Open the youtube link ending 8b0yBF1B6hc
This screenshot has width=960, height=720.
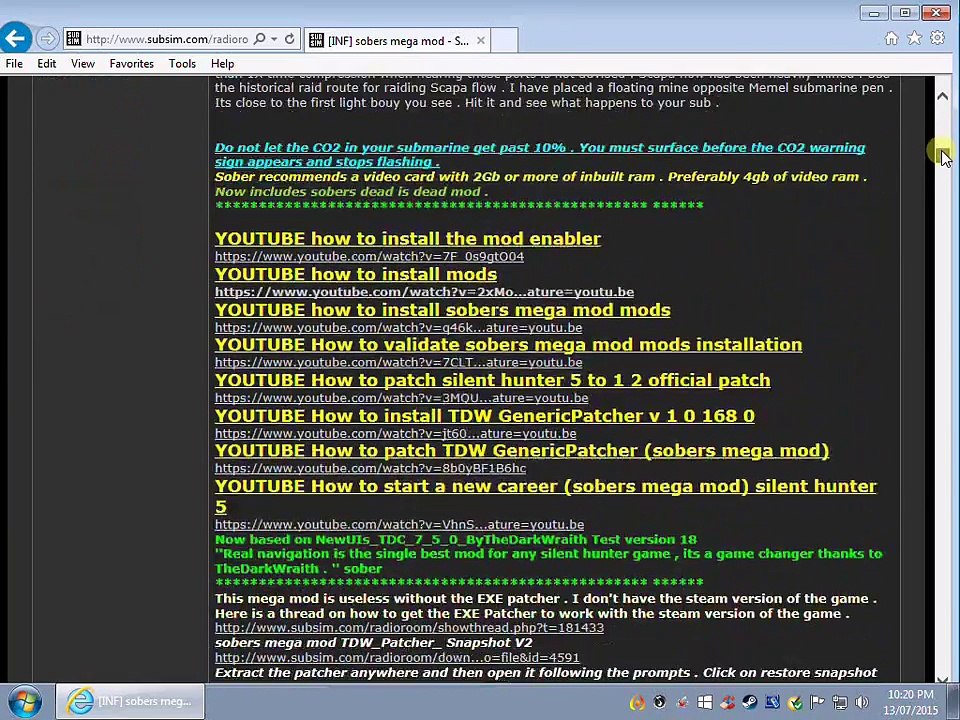pos(370,468)
